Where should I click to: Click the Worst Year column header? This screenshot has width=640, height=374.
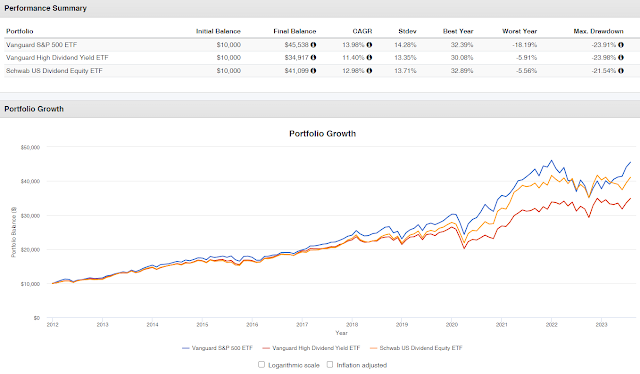click(x=520, y=31)
